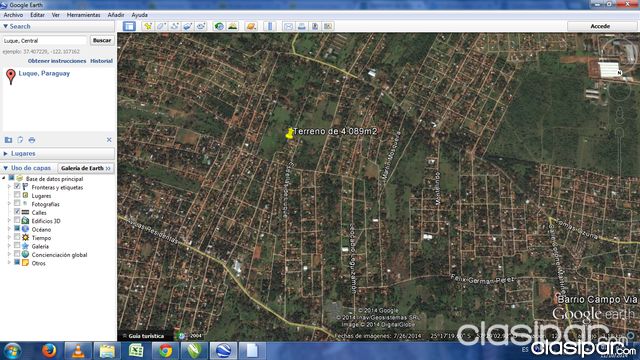Screen dimensions: 640x360
Task: Copy search results to My Places folder icon
Action: [x=8, y=140]
